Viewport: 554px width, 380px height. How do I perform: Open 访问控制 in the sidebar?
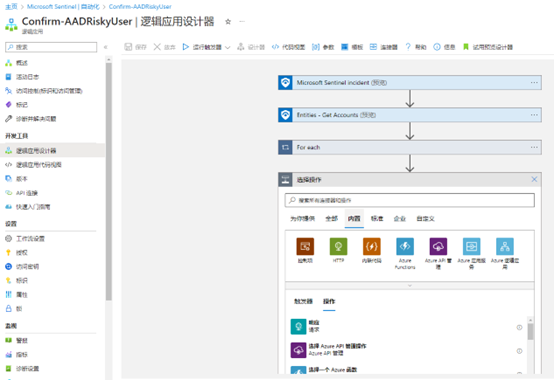pos(44,91)
